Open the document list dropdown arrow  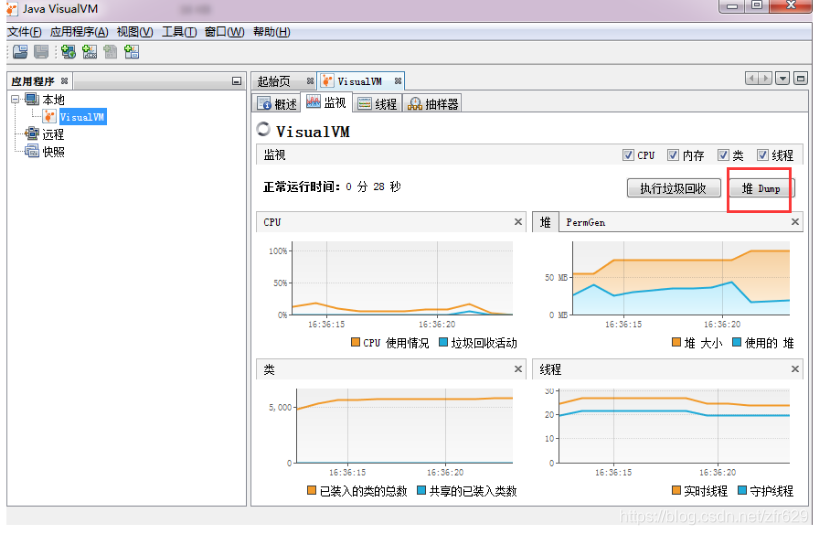782,79
